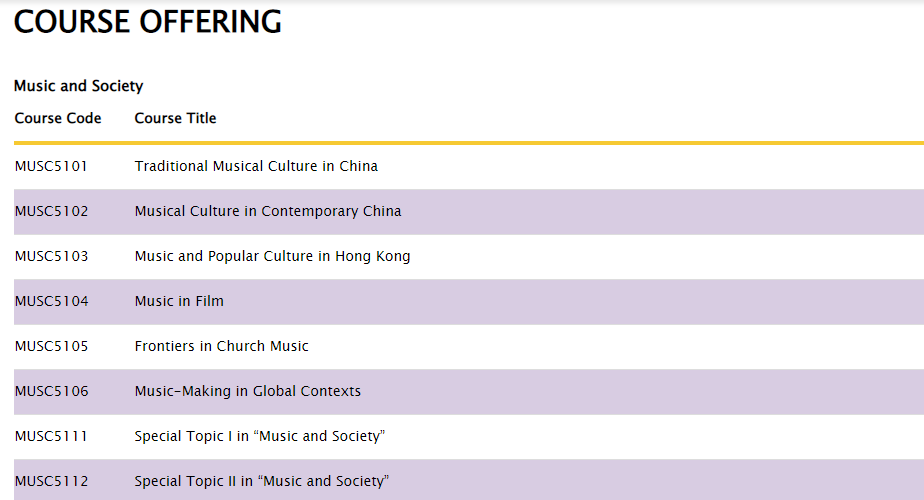Open Music-Making in Global Contexts
The width and height of the screenshot is (924, 500).
click(x=248, y=392)
